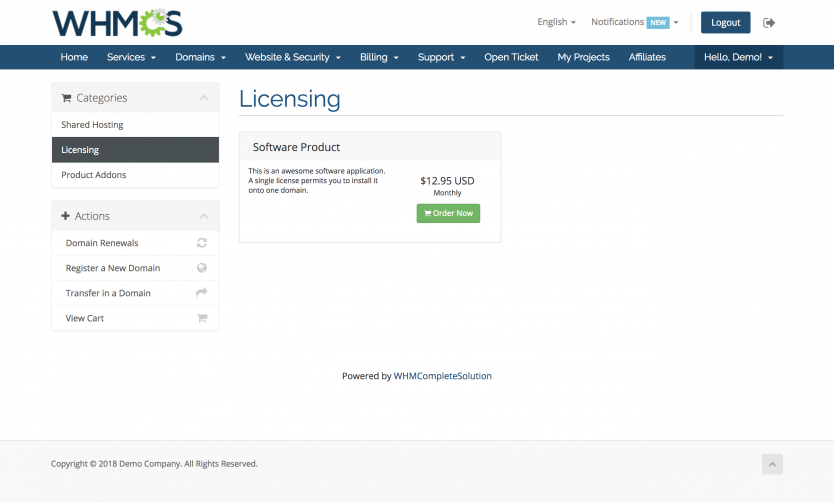Click the Logout button
This screenshot has width=834, height=502.
pyautogui.click(x=725, y=22)
